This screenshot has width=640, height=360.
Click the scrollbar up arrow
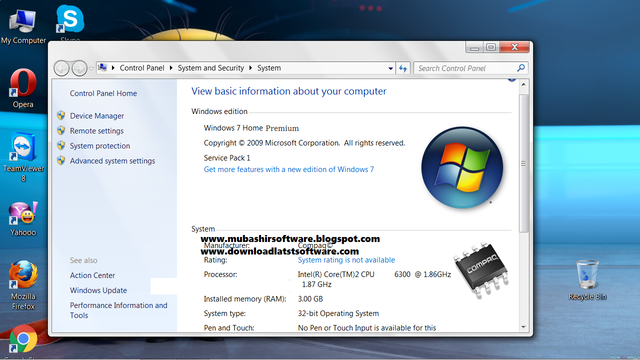(x=524, y=84)
